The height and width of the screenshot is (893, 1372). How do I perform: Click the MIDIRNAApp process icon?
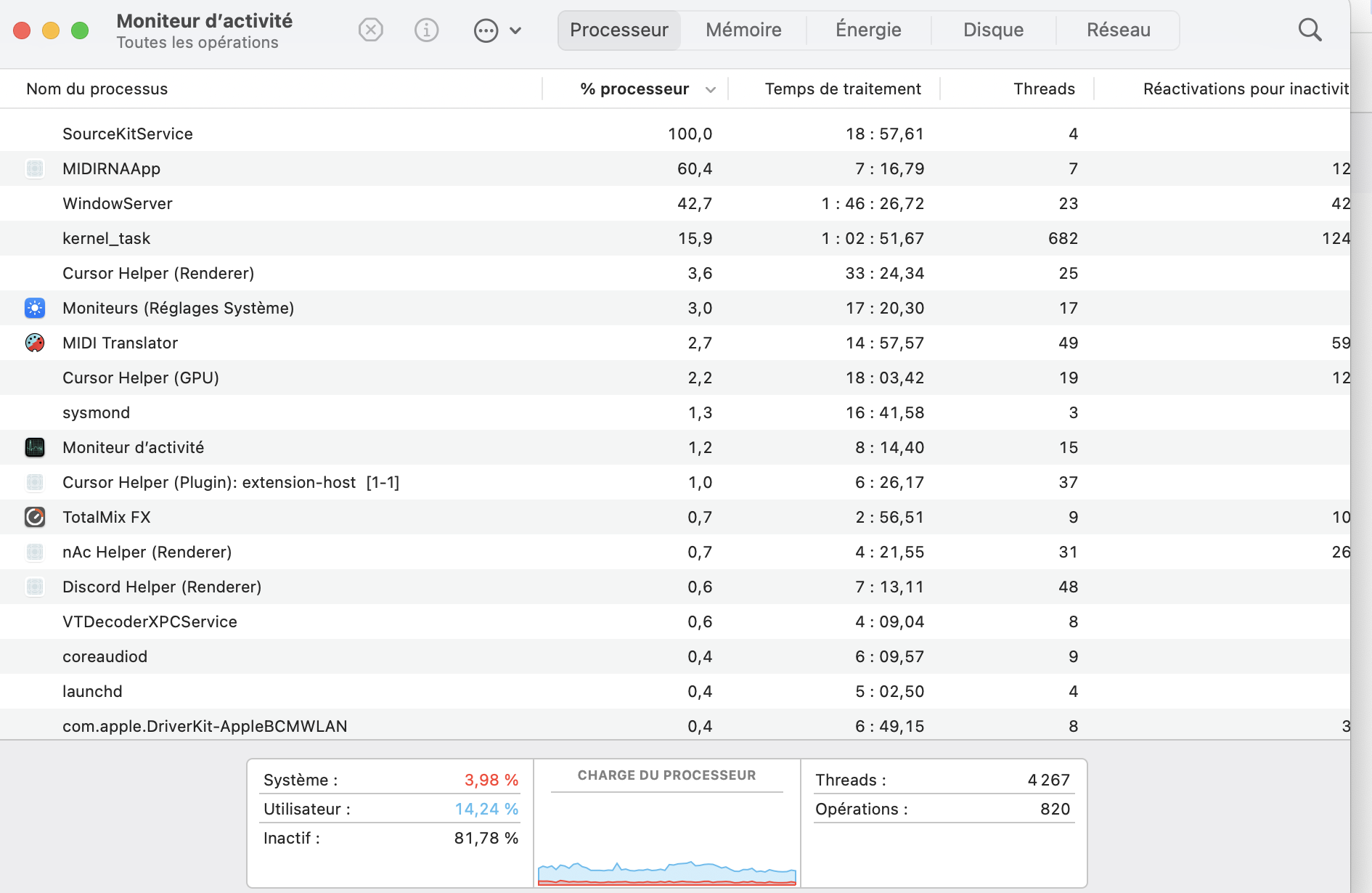pos(35,168)
